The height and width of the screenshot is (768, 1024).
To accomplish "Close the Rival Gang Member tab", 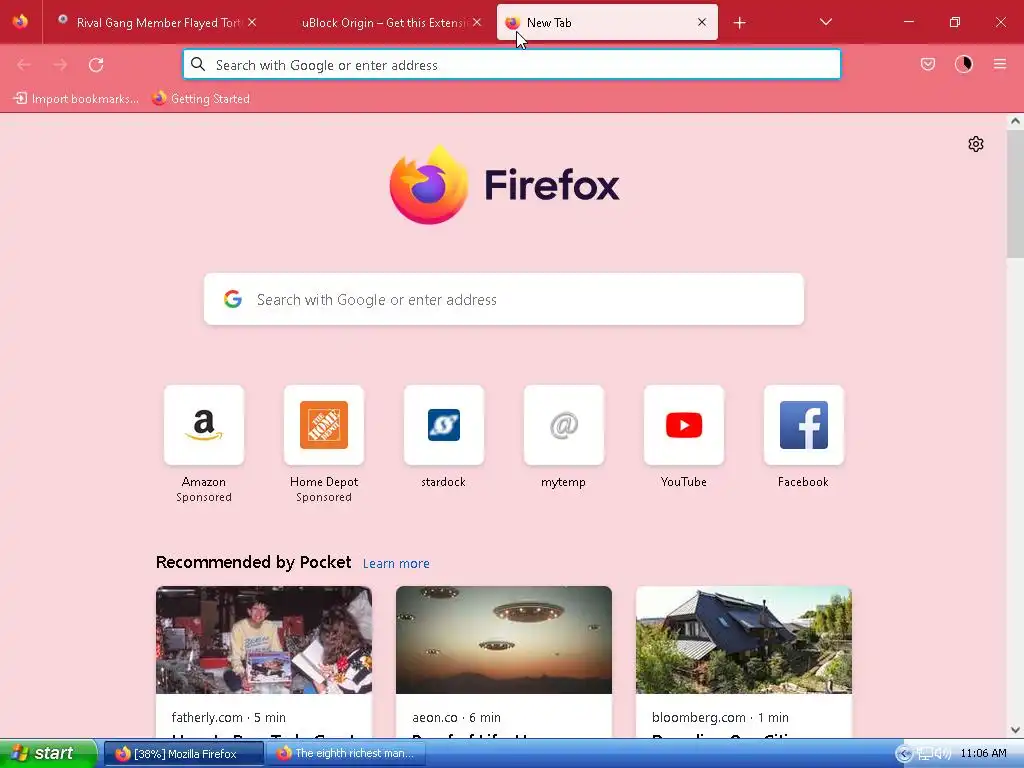I will point(252,22).
